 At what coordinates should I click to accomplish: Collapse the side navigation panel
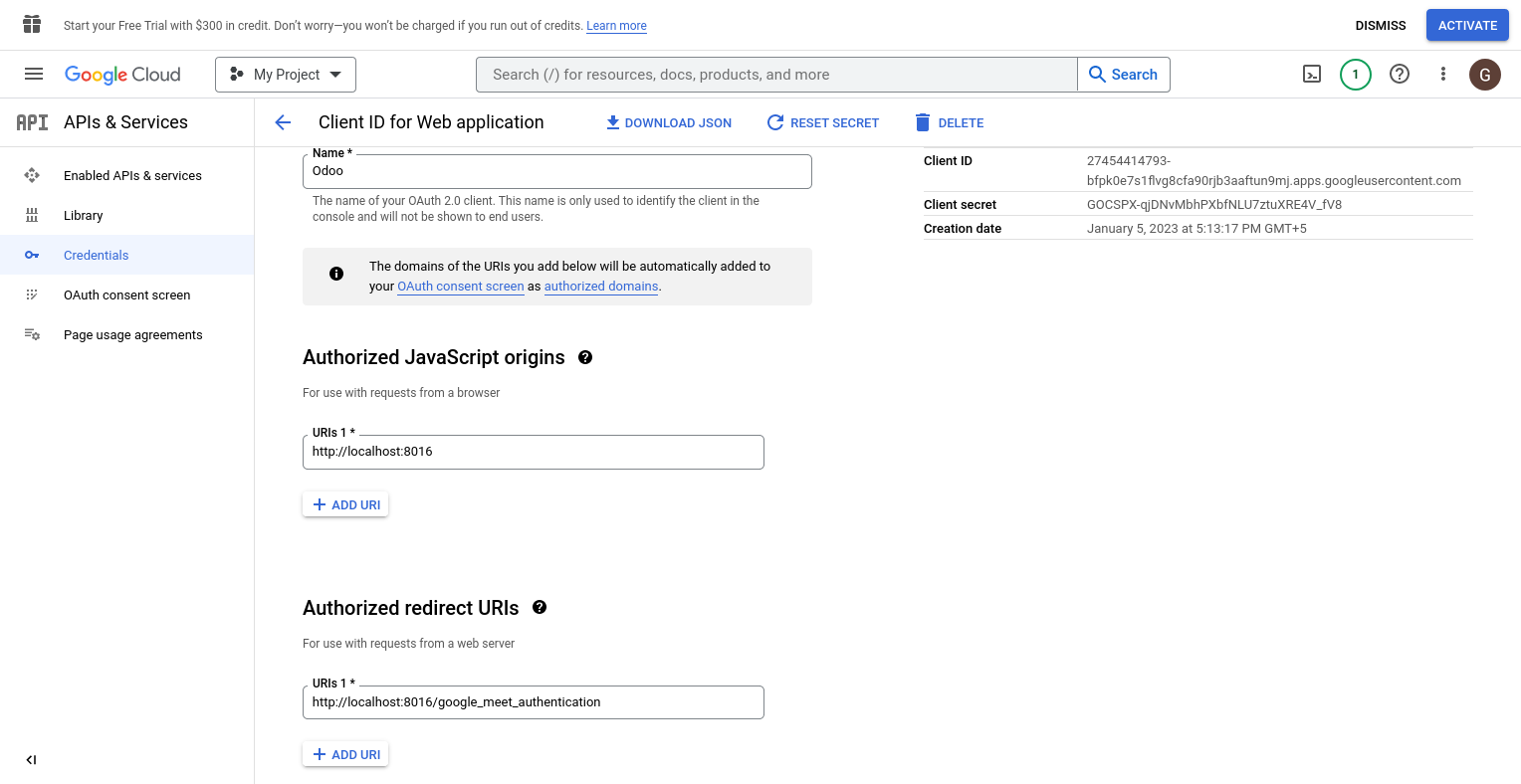point(31,759)
